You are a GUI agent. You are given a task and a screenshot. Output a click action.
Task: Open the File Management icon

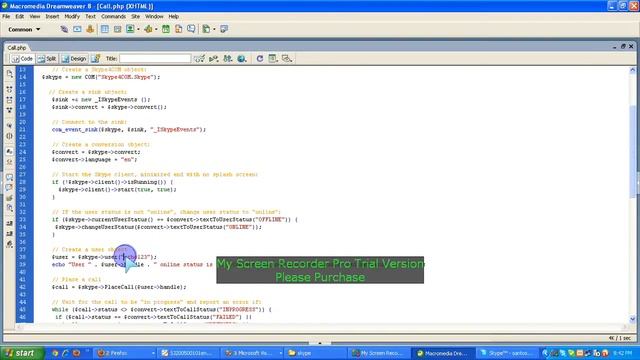tap(228, 59)
